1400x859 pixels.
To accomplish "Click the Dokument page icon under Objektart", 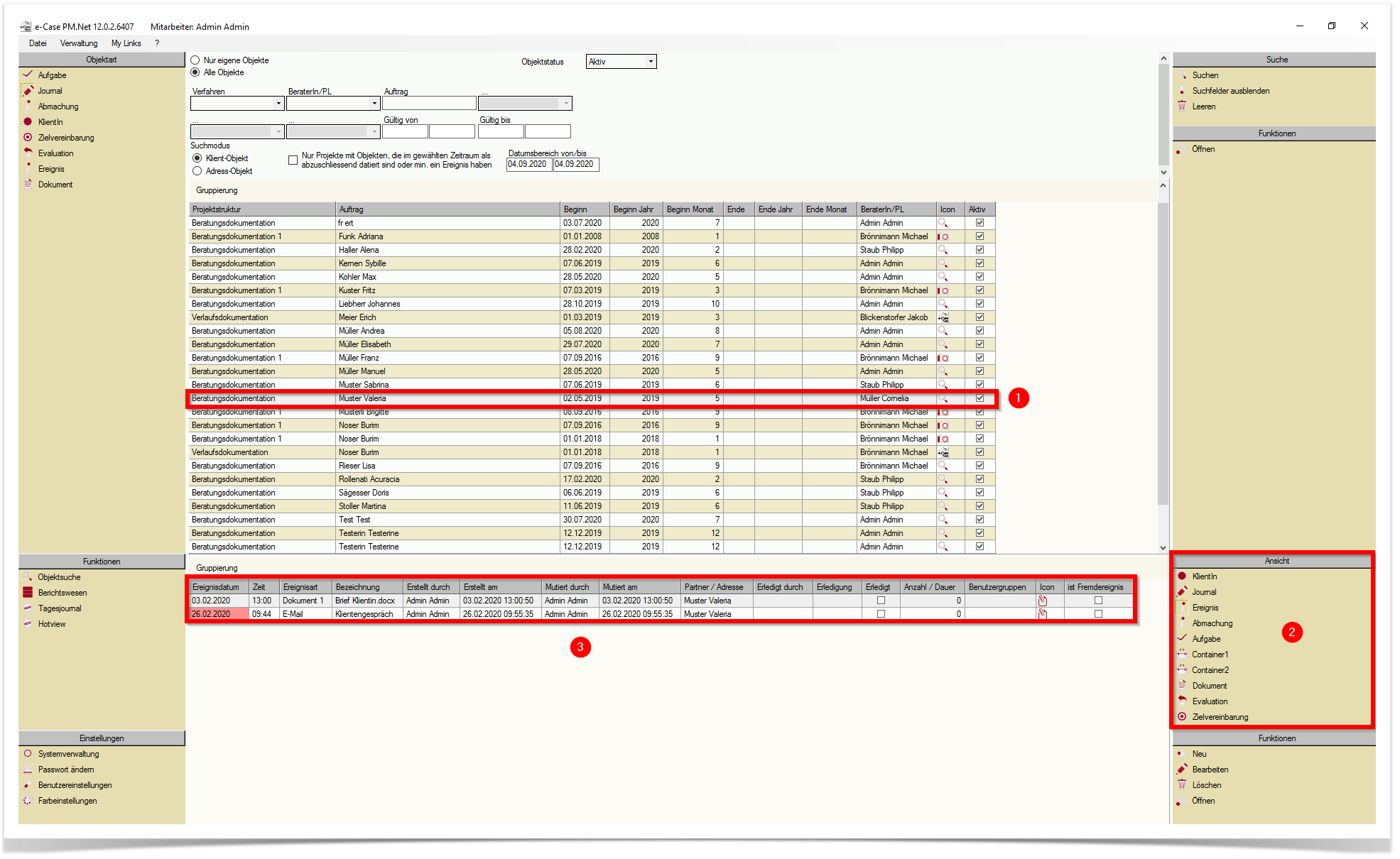I will (28, 184).
